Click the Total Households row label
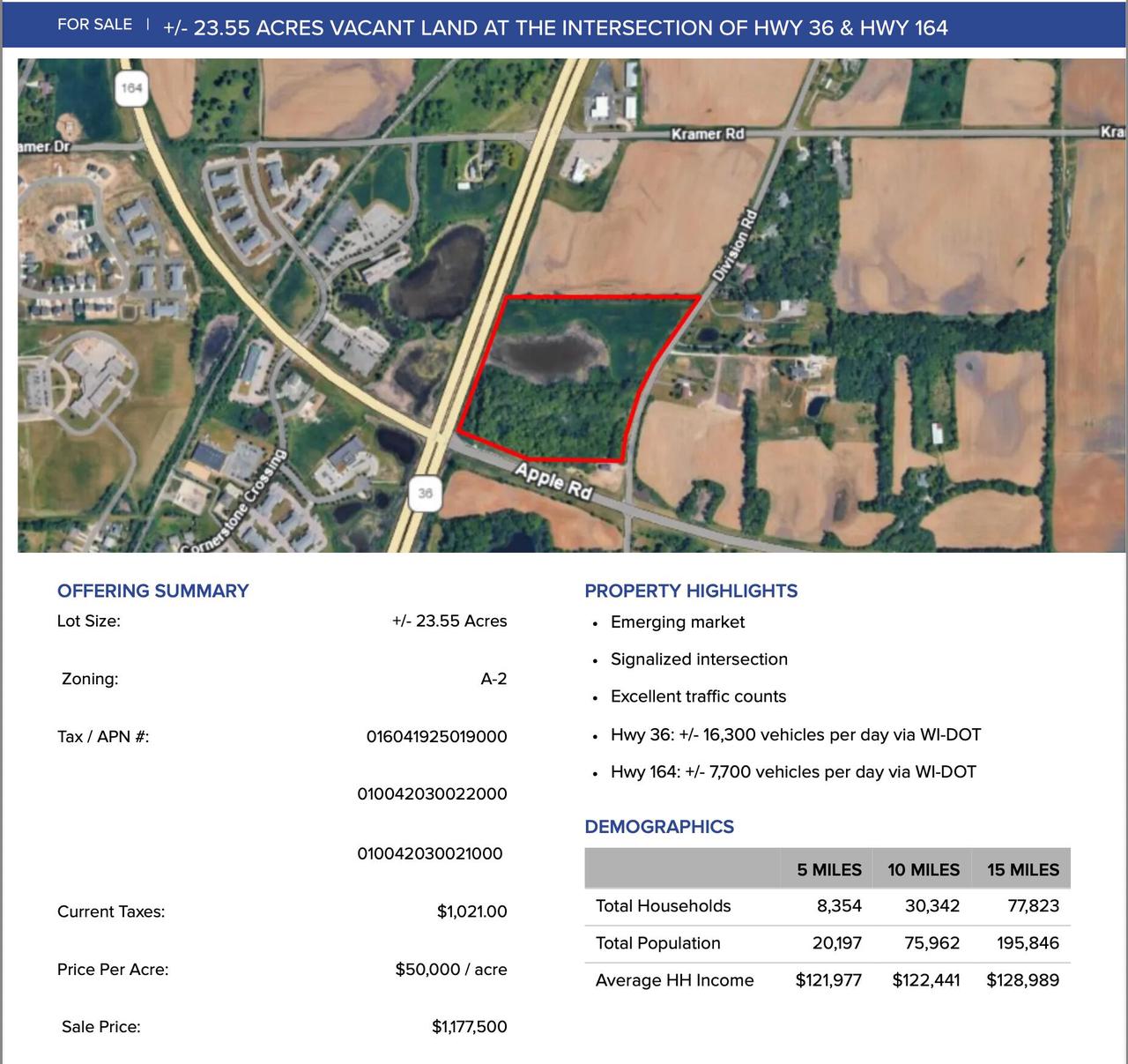The height and width of the screenshot is (1064, 1128). click(x=664, y=906)
